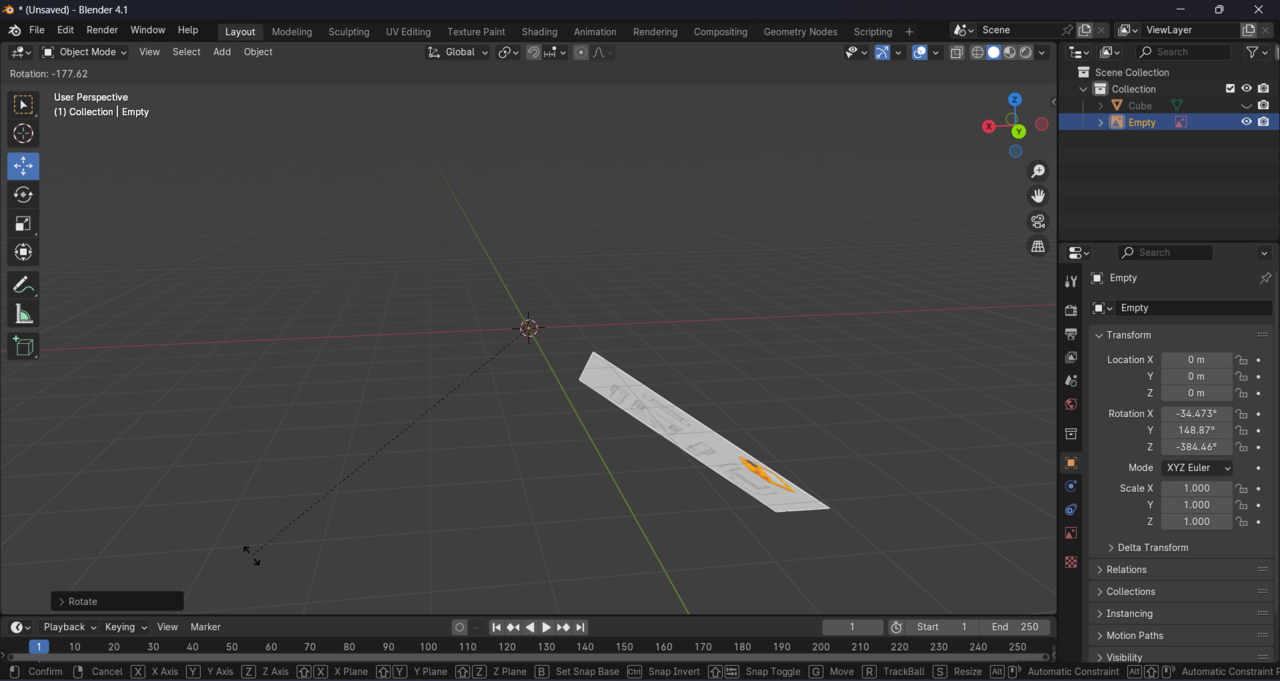Viewport: 1280px width, 681px height.
Task: Open the Marker menu in timeline
Action: click(x=205, y=627)
